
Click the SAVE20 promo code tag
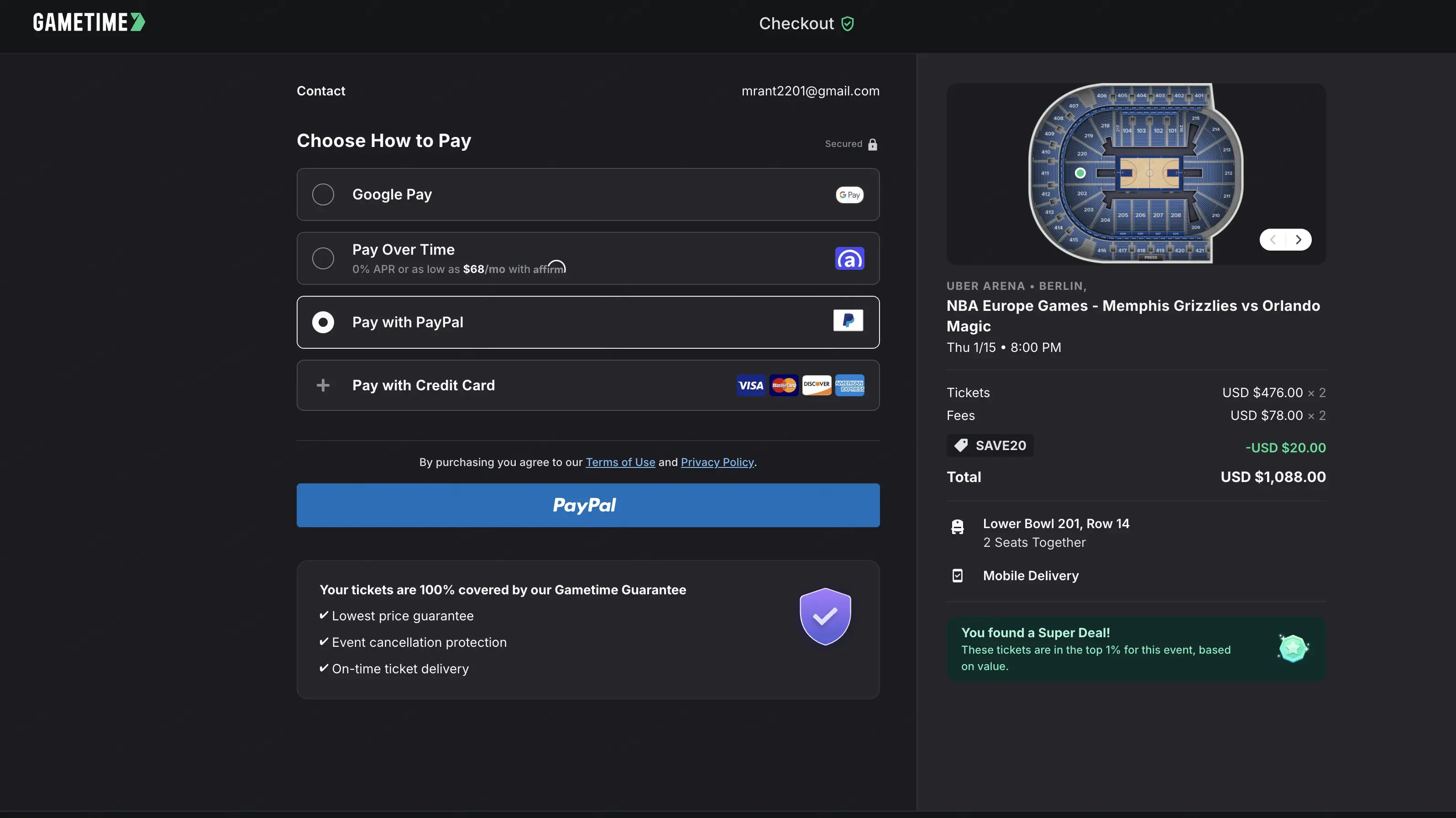(990, 446)
